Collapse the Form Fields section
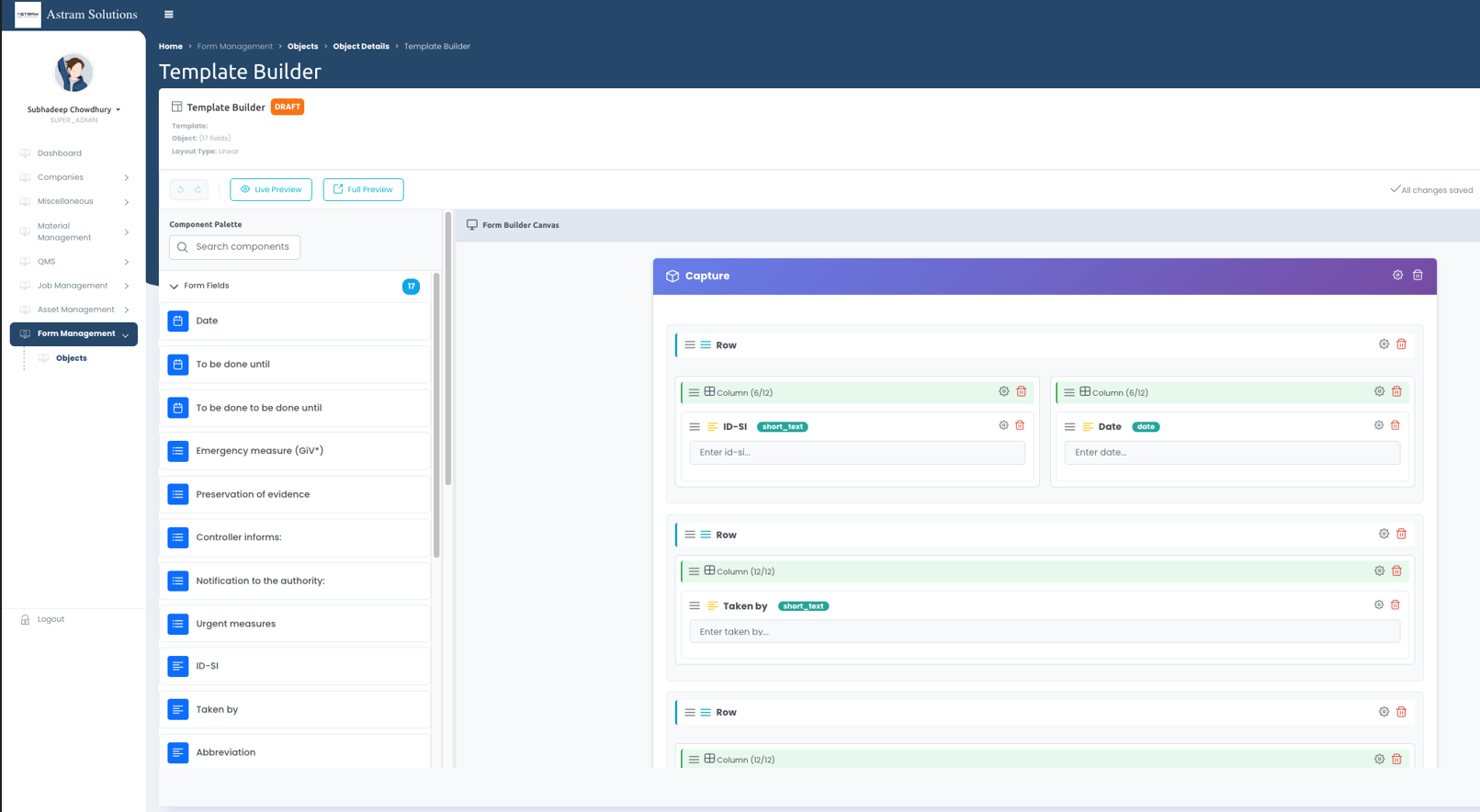1480x812 pixels. click(174, 287)
